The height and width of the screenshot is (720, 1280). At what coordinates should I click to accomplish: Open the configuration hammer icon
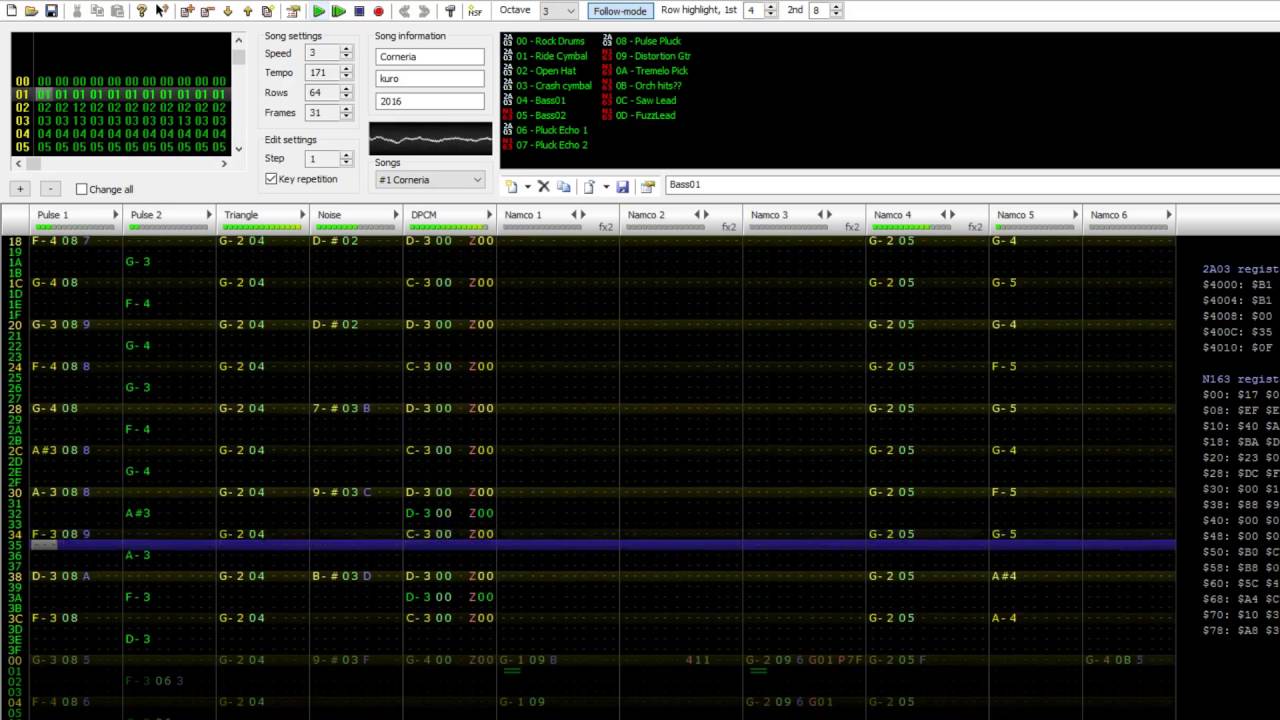tap(450, 11)
